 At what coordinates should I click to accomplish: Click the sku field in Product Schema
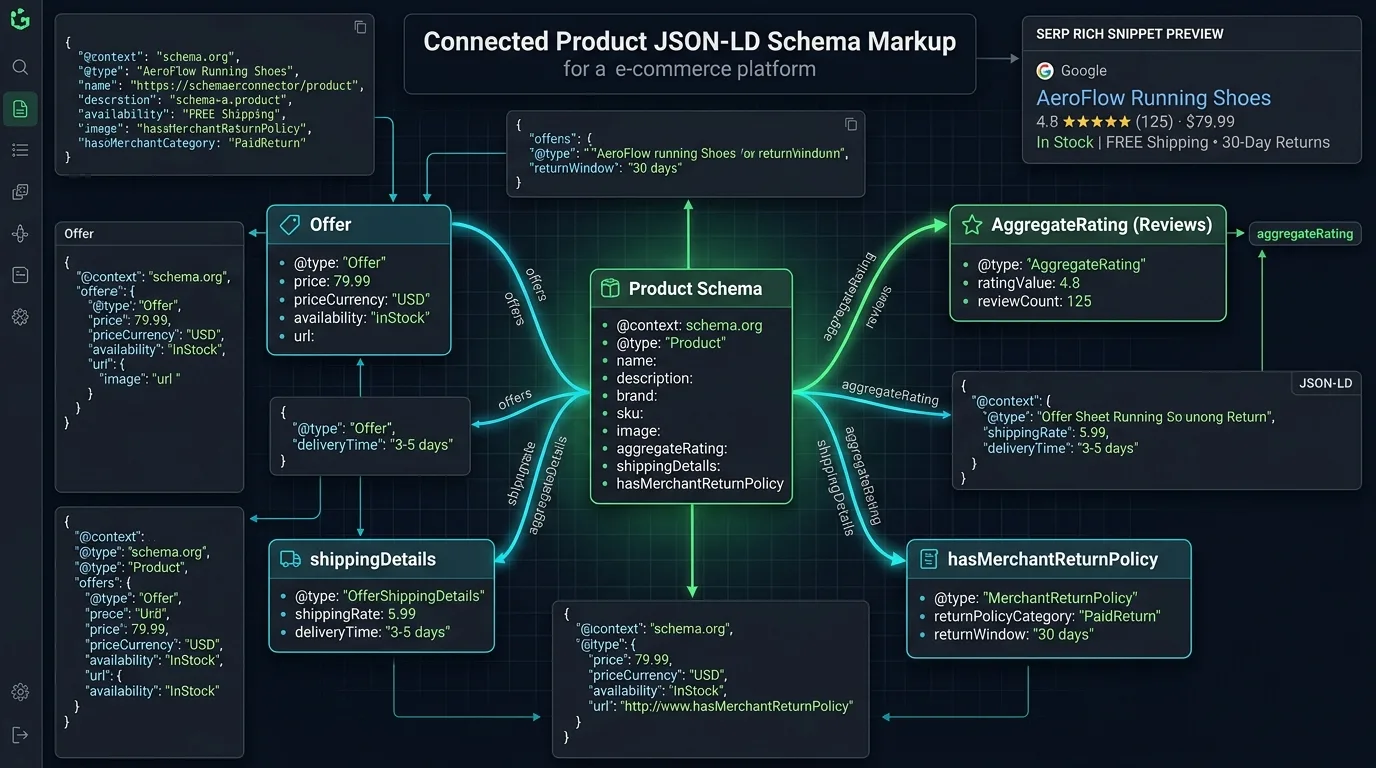tap(630, 413)
